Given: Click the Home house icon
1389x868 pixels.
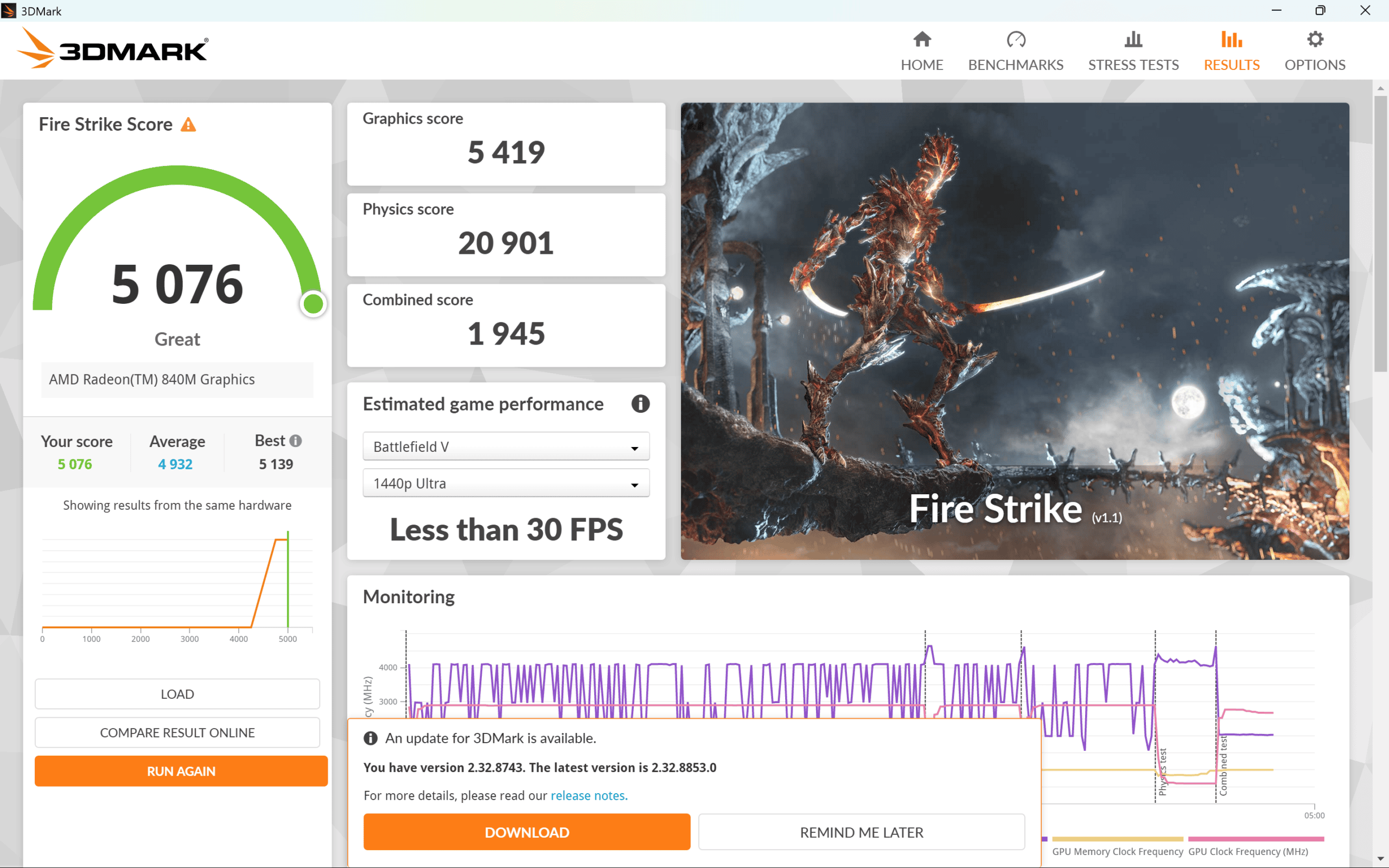Looking at the screenshot, I should click(921, 39).
